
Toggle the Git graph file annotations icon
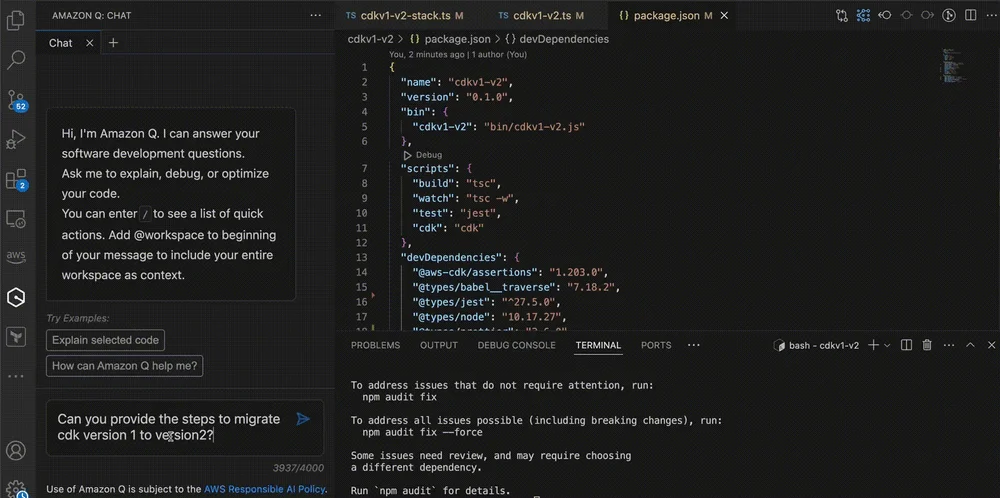[x=864, y=15]
